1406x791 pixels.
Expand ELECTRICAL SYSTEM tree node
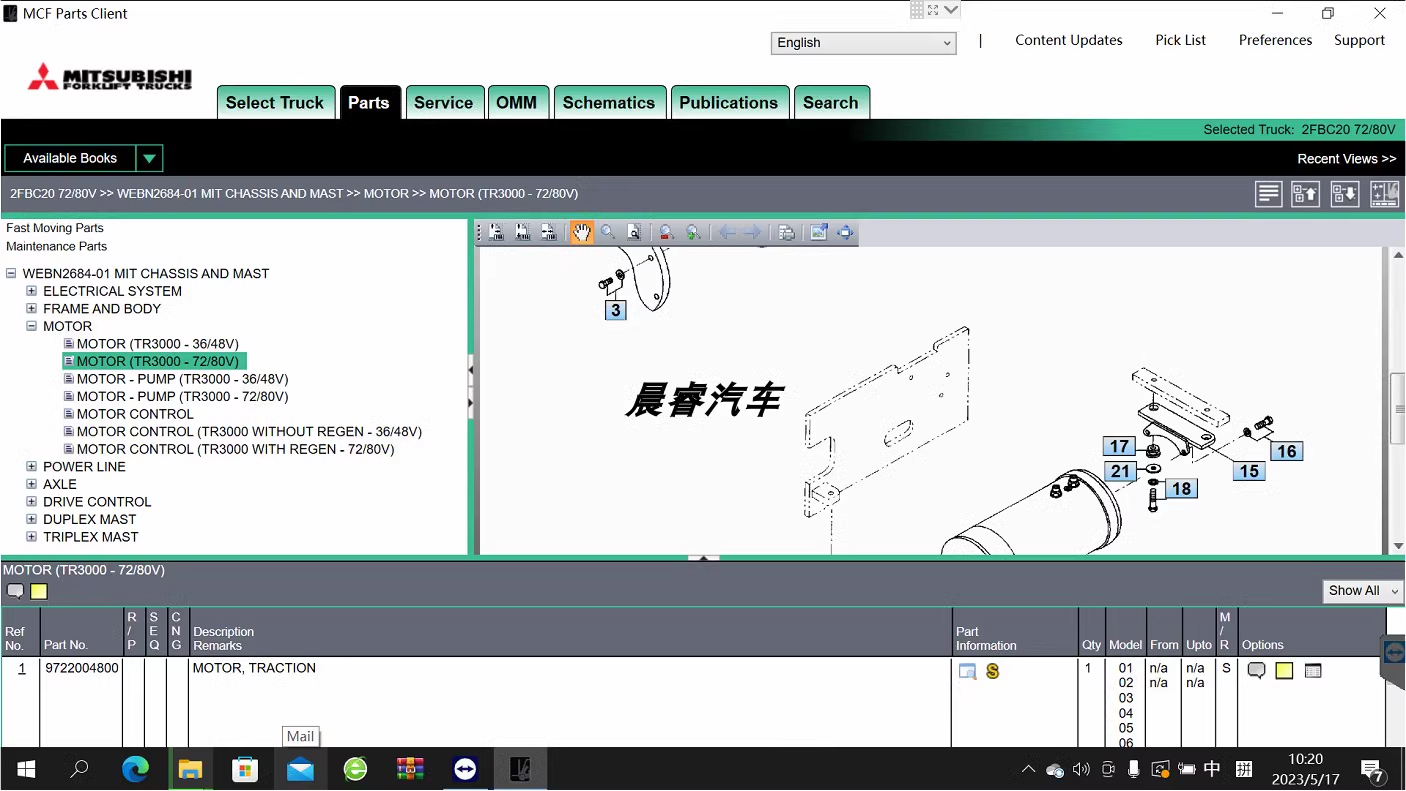31,291
